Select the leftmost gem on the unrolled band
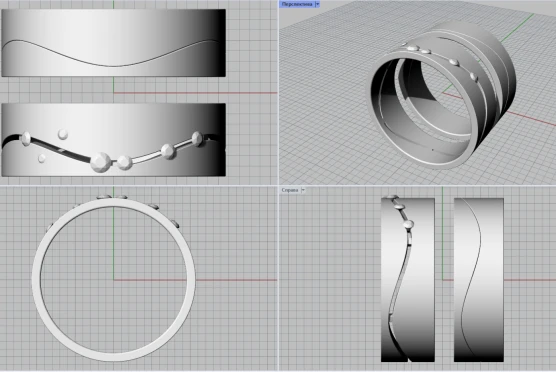Image resolution: width=556 pixels, height=372 pixels. [26, 138]
